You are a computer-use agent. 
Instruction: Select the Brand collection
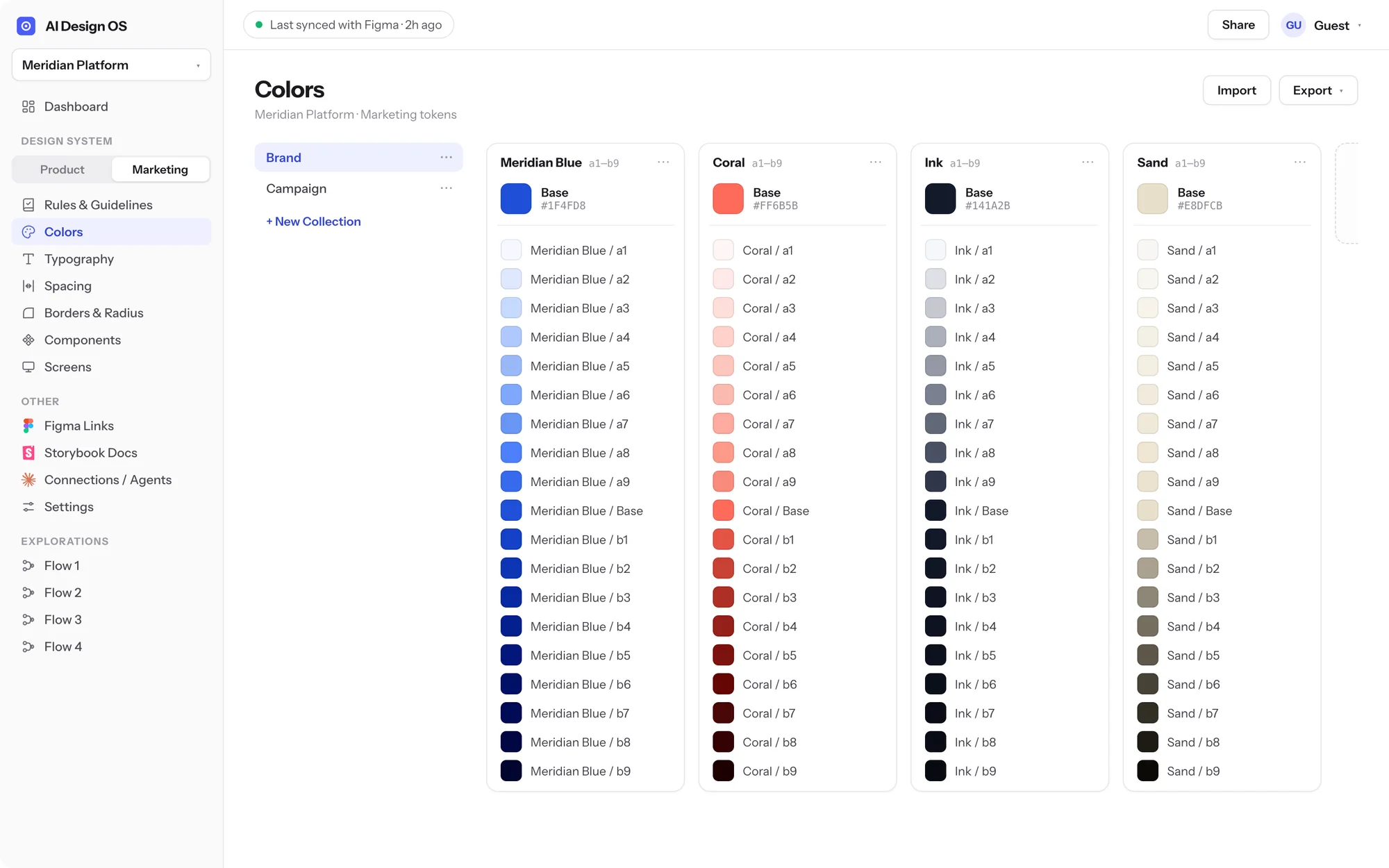tap(358, 158)
